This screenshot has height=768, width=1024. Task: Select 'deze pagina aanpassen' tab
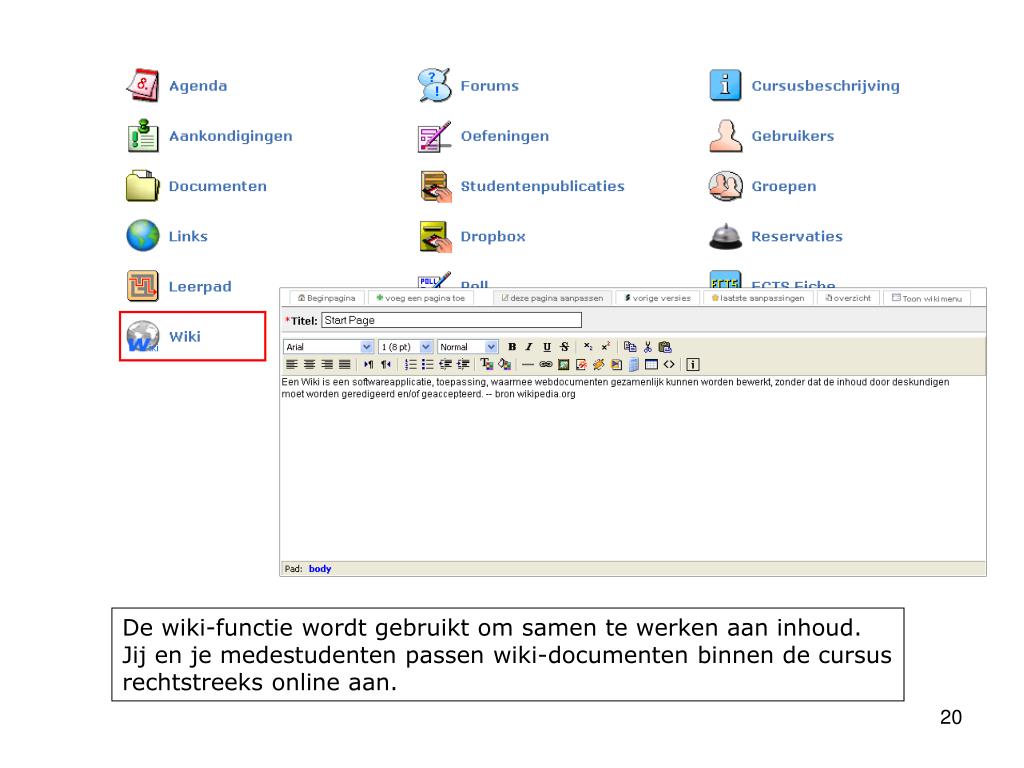[x=552, y=298]
